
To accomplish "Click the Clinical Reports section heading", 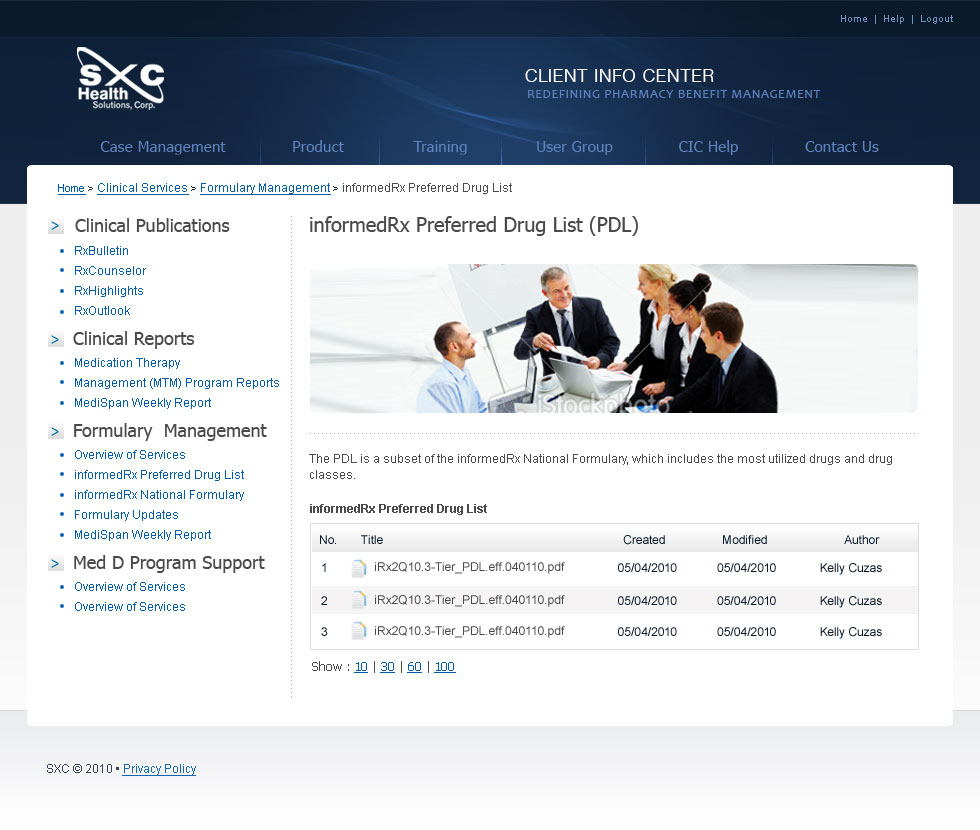I will pyautogui.click(x=133, y=339).
